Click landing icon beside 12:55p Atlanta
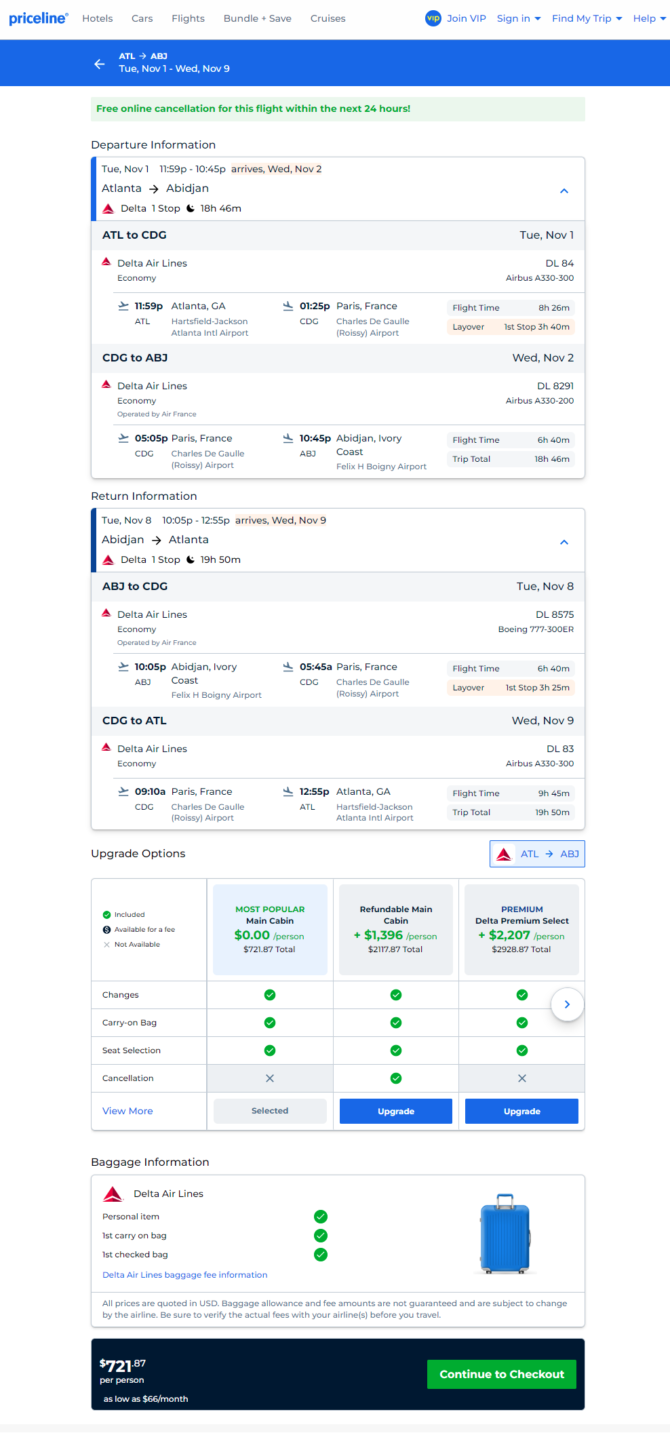Screen dimensions: 670x1433 [x=288, y=791]
